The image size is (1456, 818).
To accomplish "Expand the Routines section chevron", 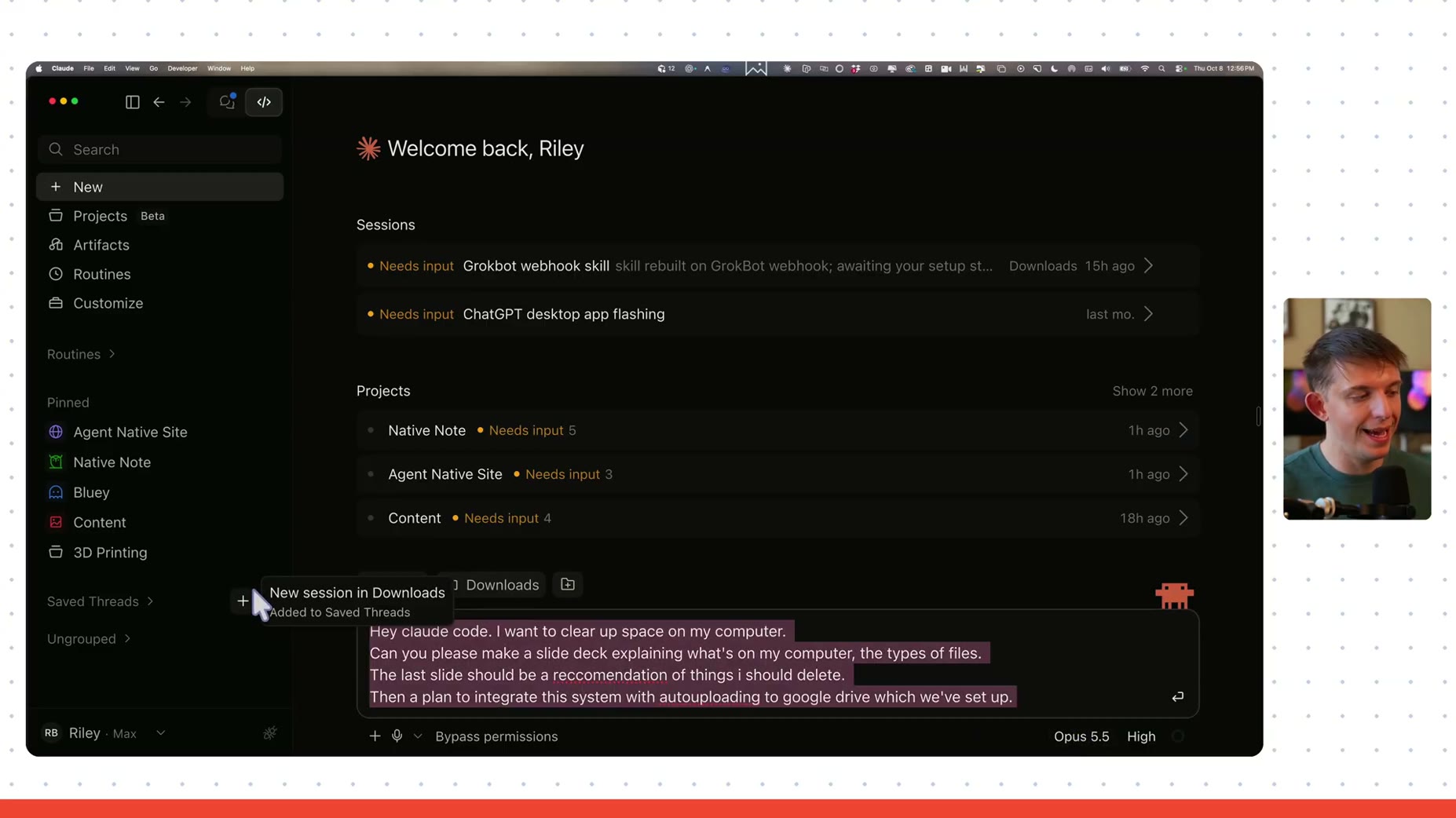I will pyautogui.click(x=112, y=354).
